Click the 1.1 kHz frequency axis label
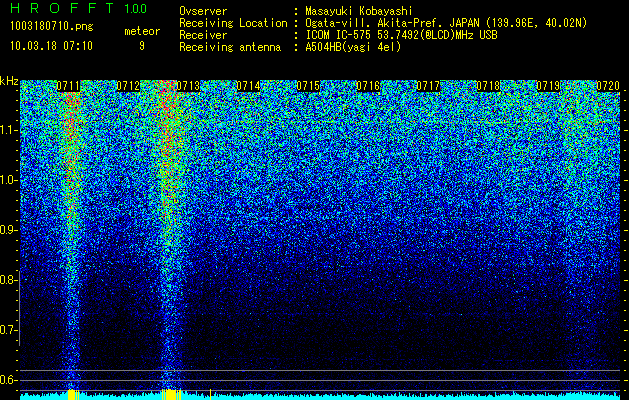The image size is (629, 400). [8, 130]
